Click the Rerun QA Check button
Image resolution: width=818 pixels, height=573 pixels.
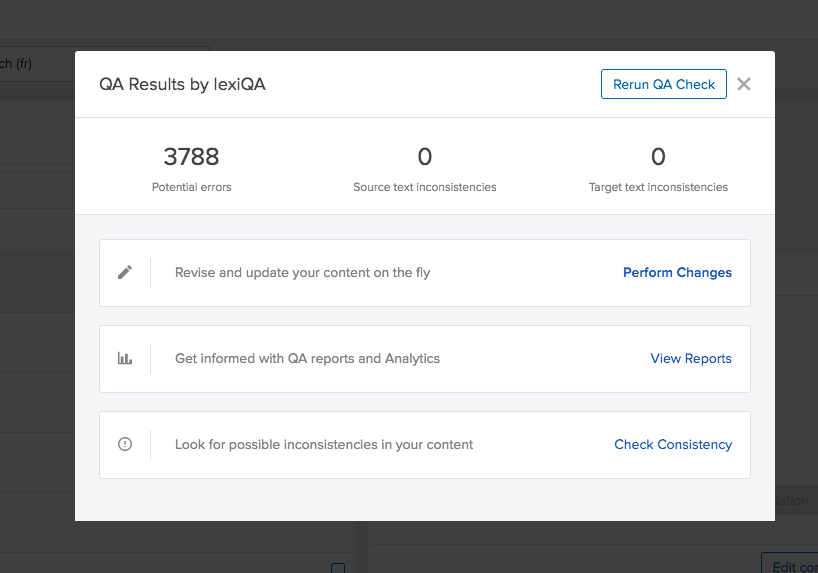(x=664, y=84)
